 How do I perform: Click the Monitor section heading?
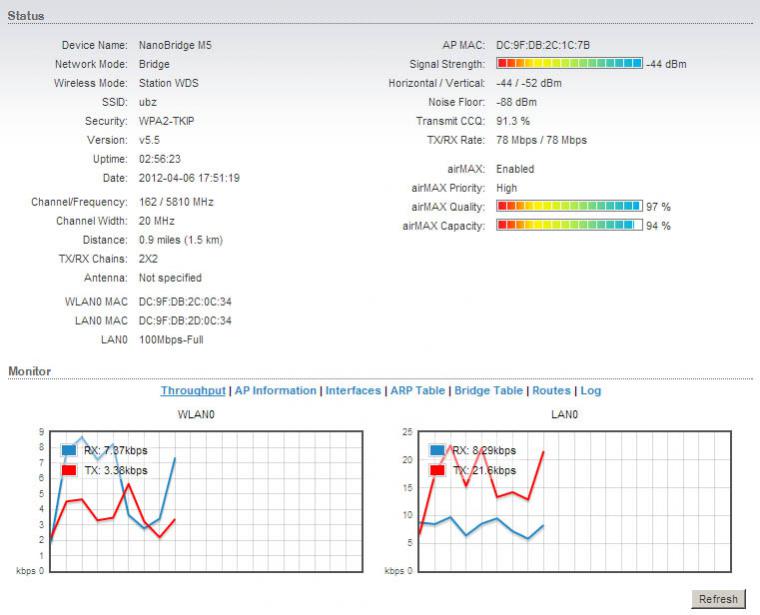point(29,371)
